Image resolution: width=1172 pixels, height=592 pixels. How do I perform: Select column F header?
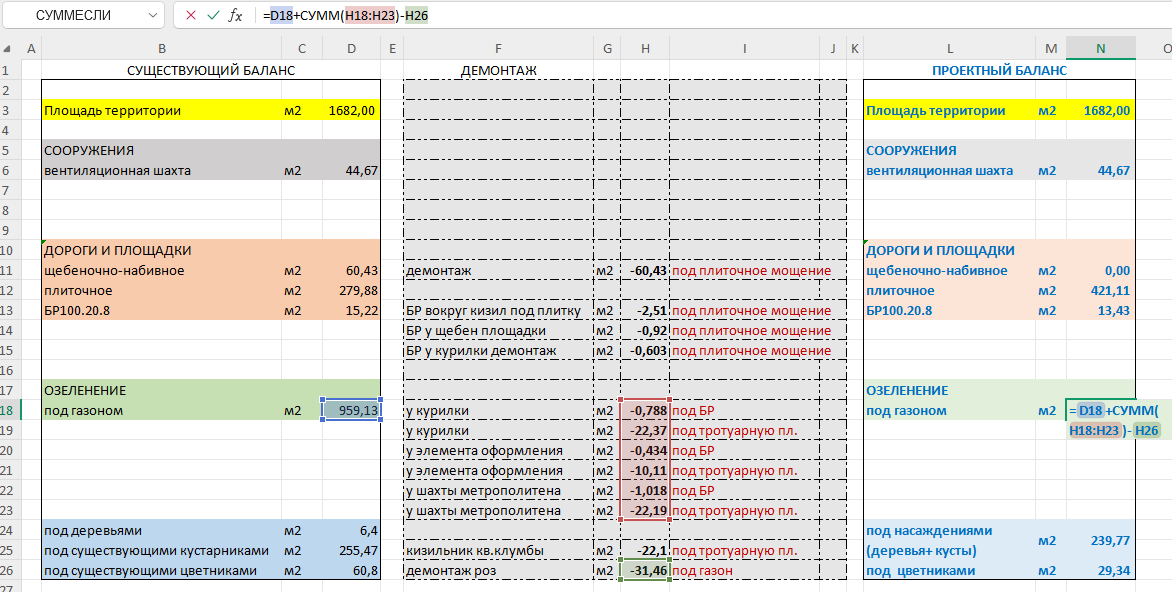(x=499, y=49)
